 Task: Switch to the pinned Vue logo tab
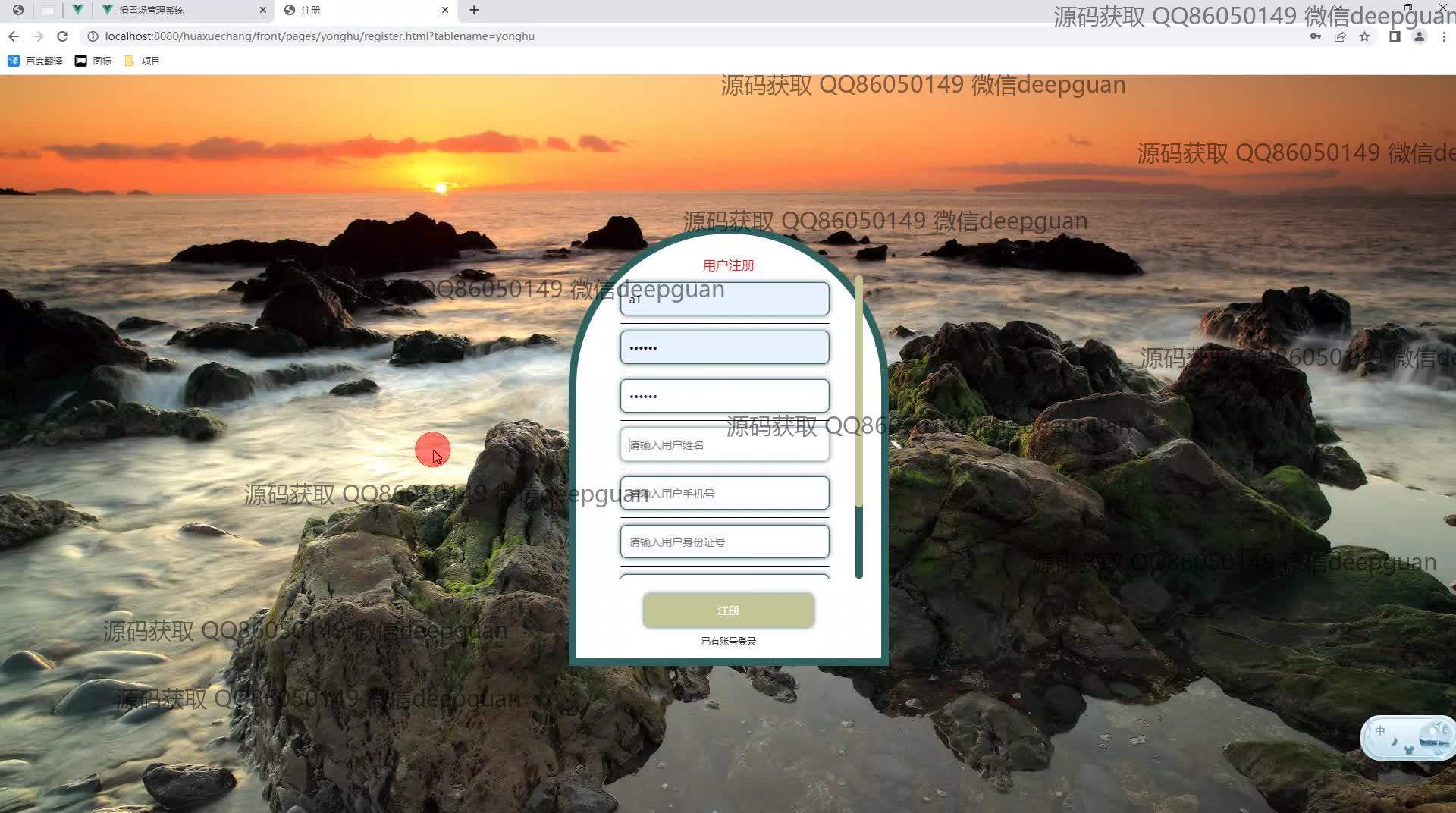[x=77, y=10]
